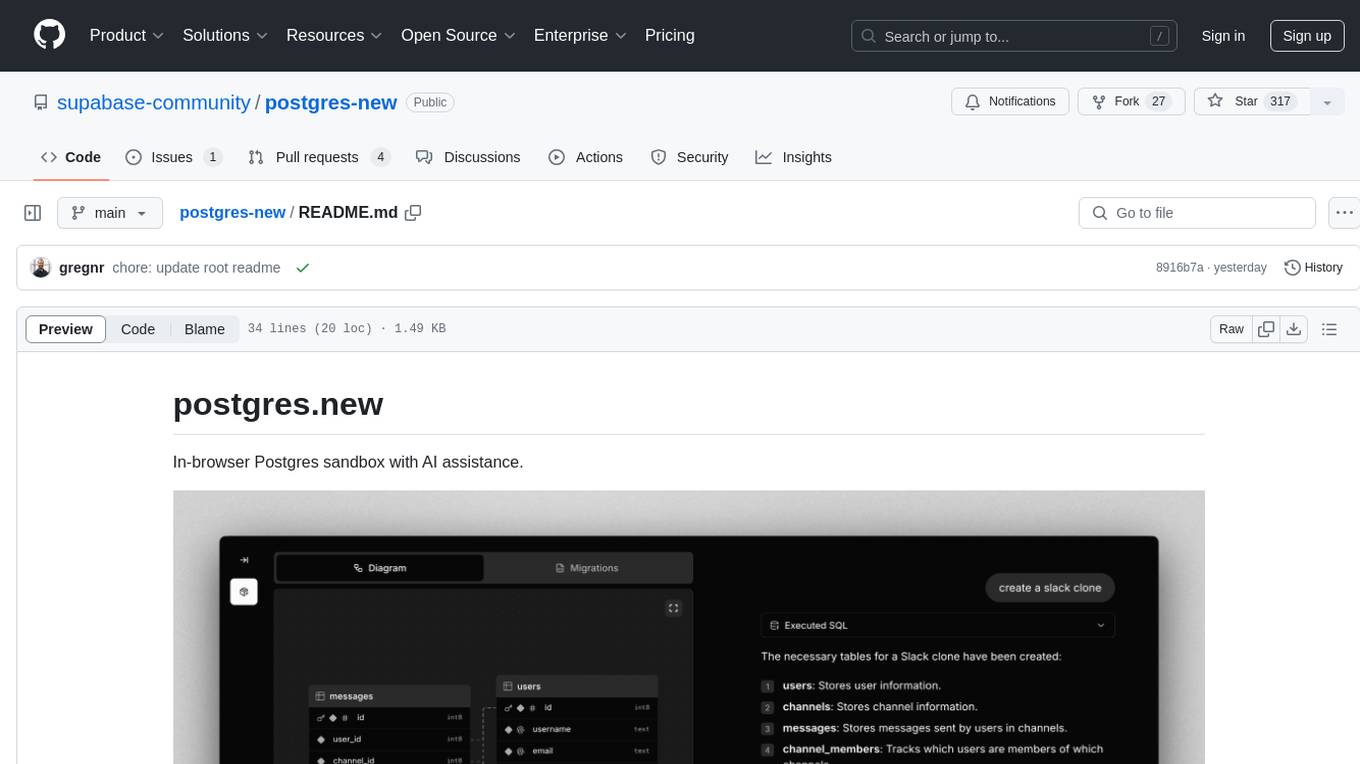
Task: Open the file History
Action: [1313, 268]
